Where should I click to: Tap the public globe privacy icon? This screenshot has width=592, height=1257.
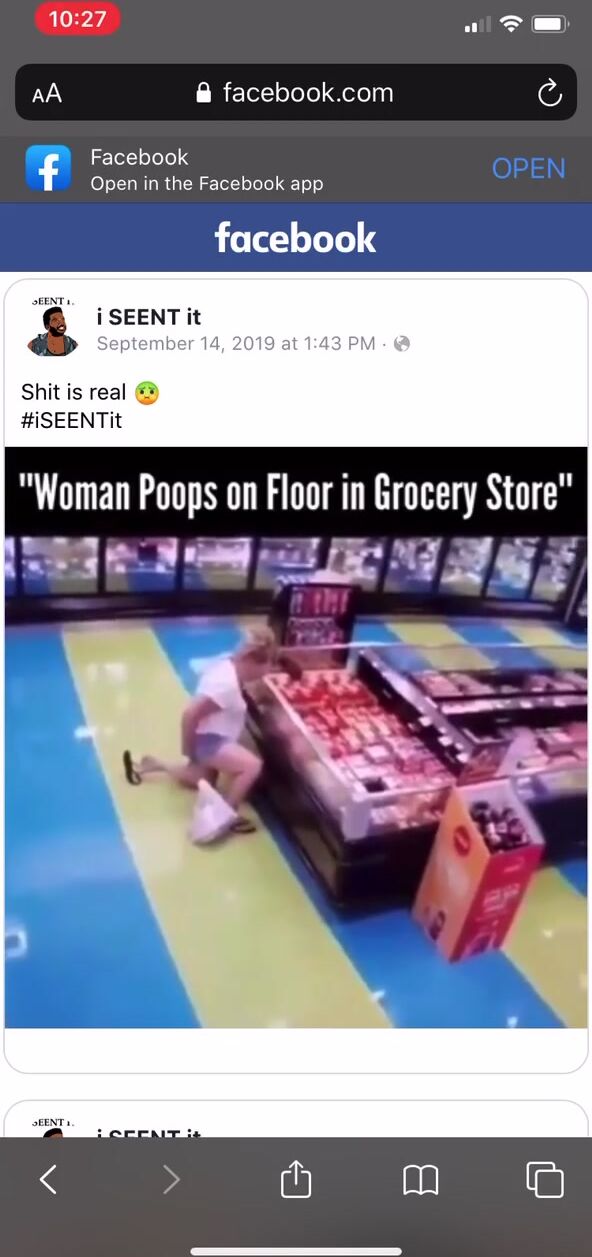click(402, 344)
